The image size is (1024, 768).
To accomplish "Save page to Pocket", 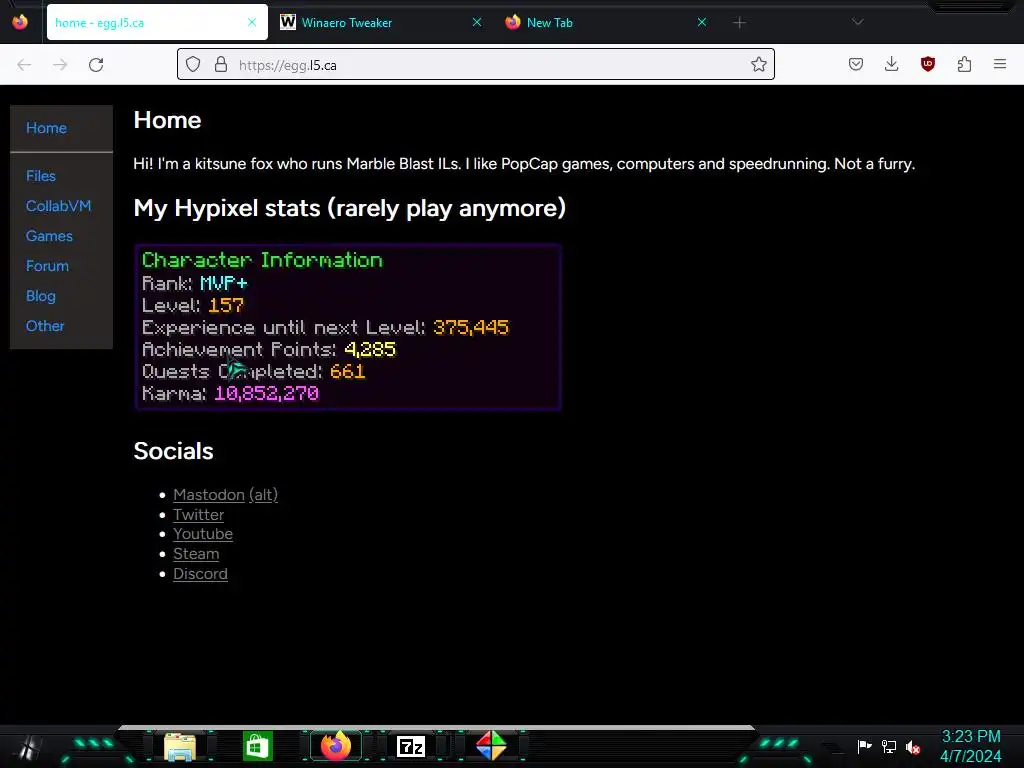I will tap(856, 64).
